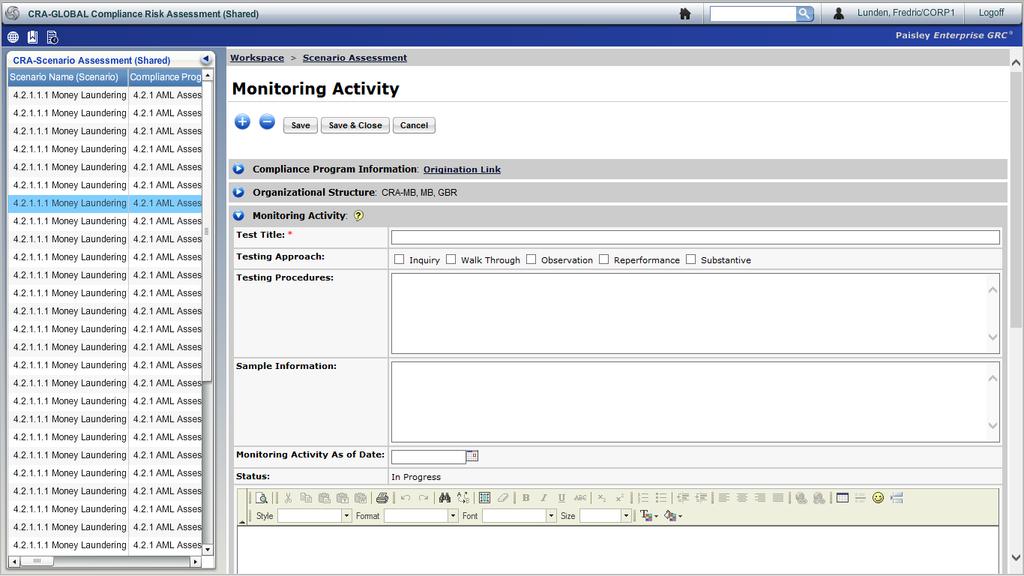The image size is (1024, 576).
Task: Apply Underline formatting in editor
Action: [x=562, y=498]
